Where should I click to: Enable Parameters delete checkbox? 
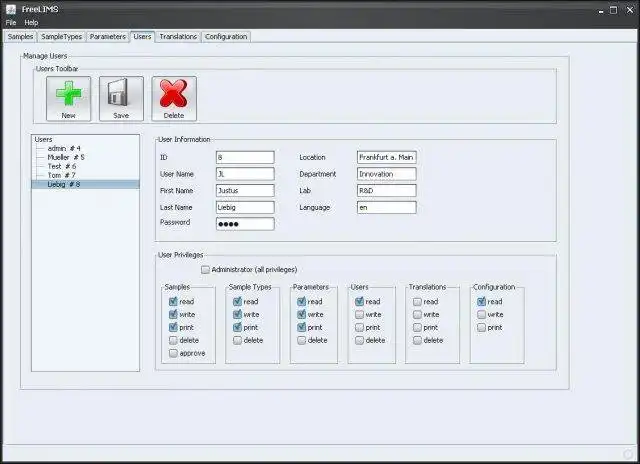[302, 340]
